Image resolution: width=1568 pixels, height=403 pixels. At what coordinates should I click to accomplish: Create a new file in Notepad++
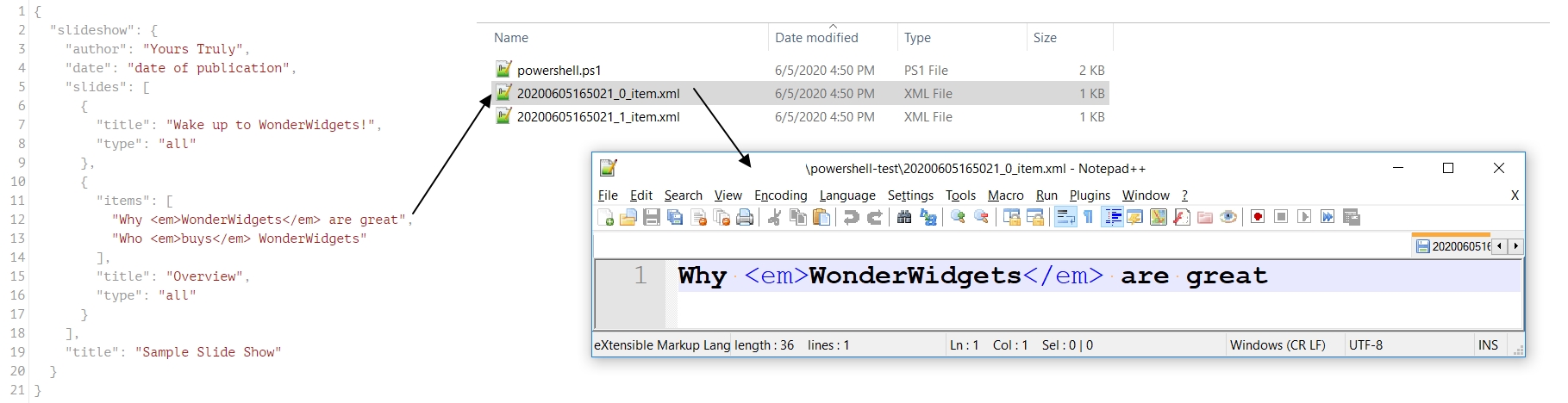point(606,217)
